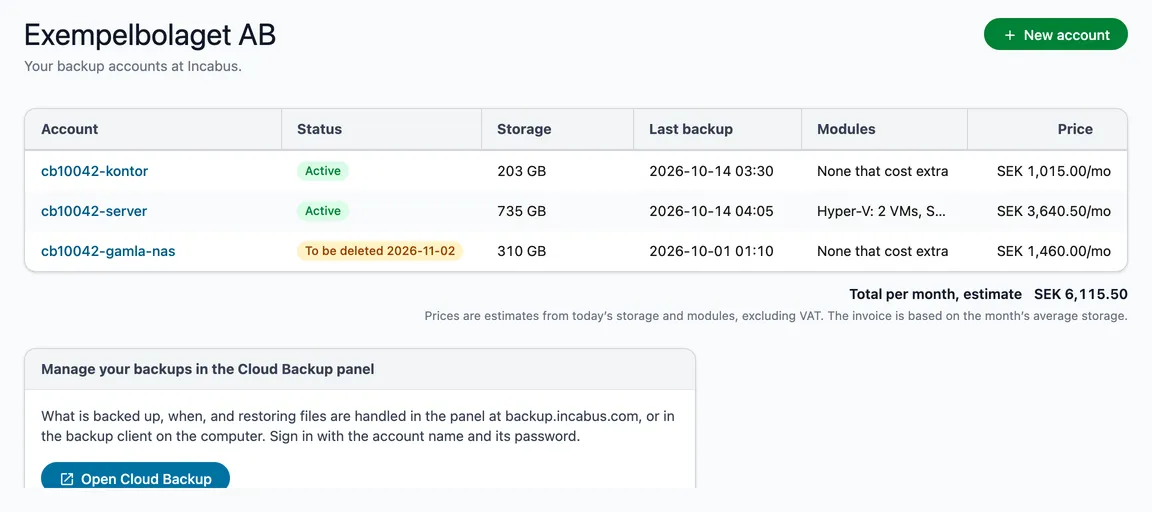Image resolution: width=1152 pixels, height=512 pixels.
Task: Select the Storage column header
Action: pos(524,129)
